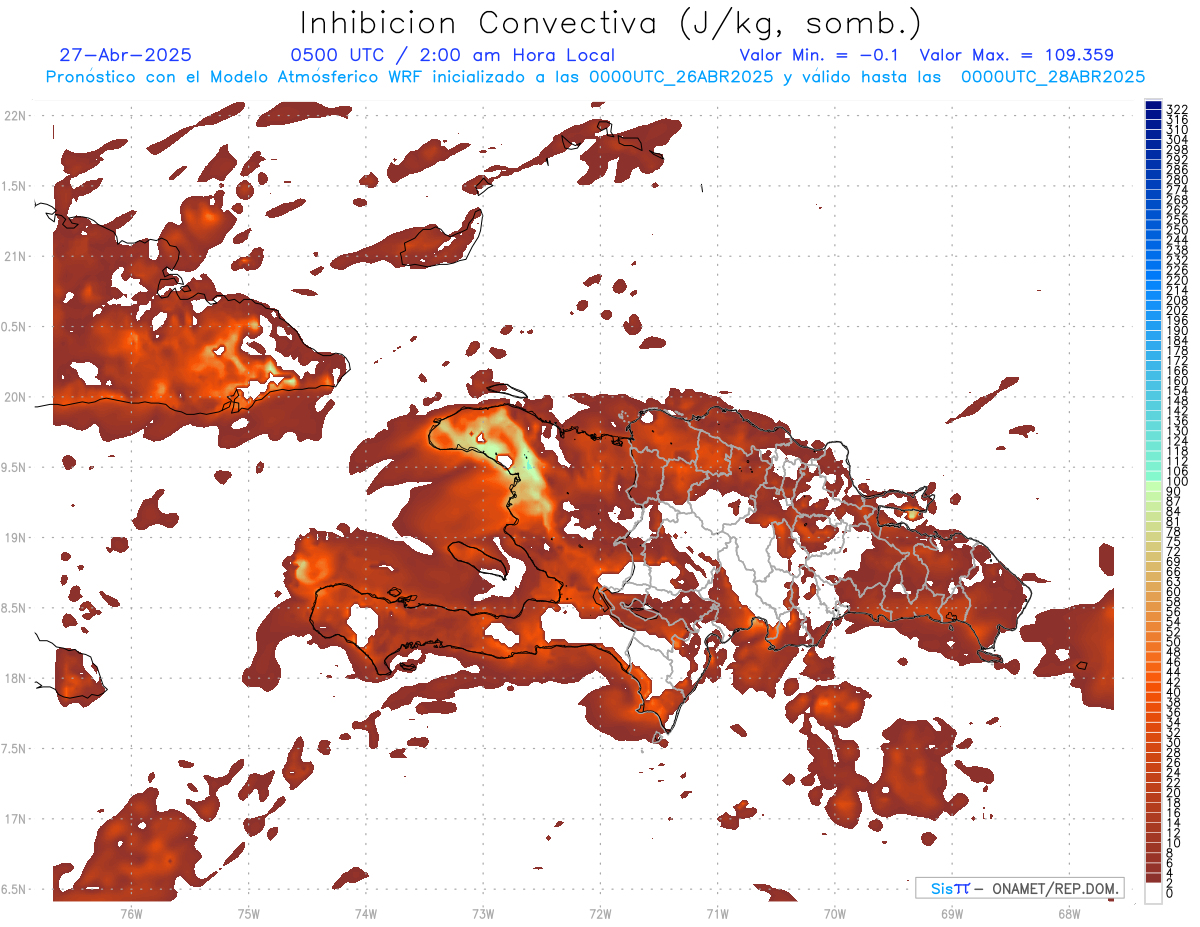The width and height of the screenshot is (1200, 927).
Task: Click the '22N' latitude label
Action: (15, 116)
